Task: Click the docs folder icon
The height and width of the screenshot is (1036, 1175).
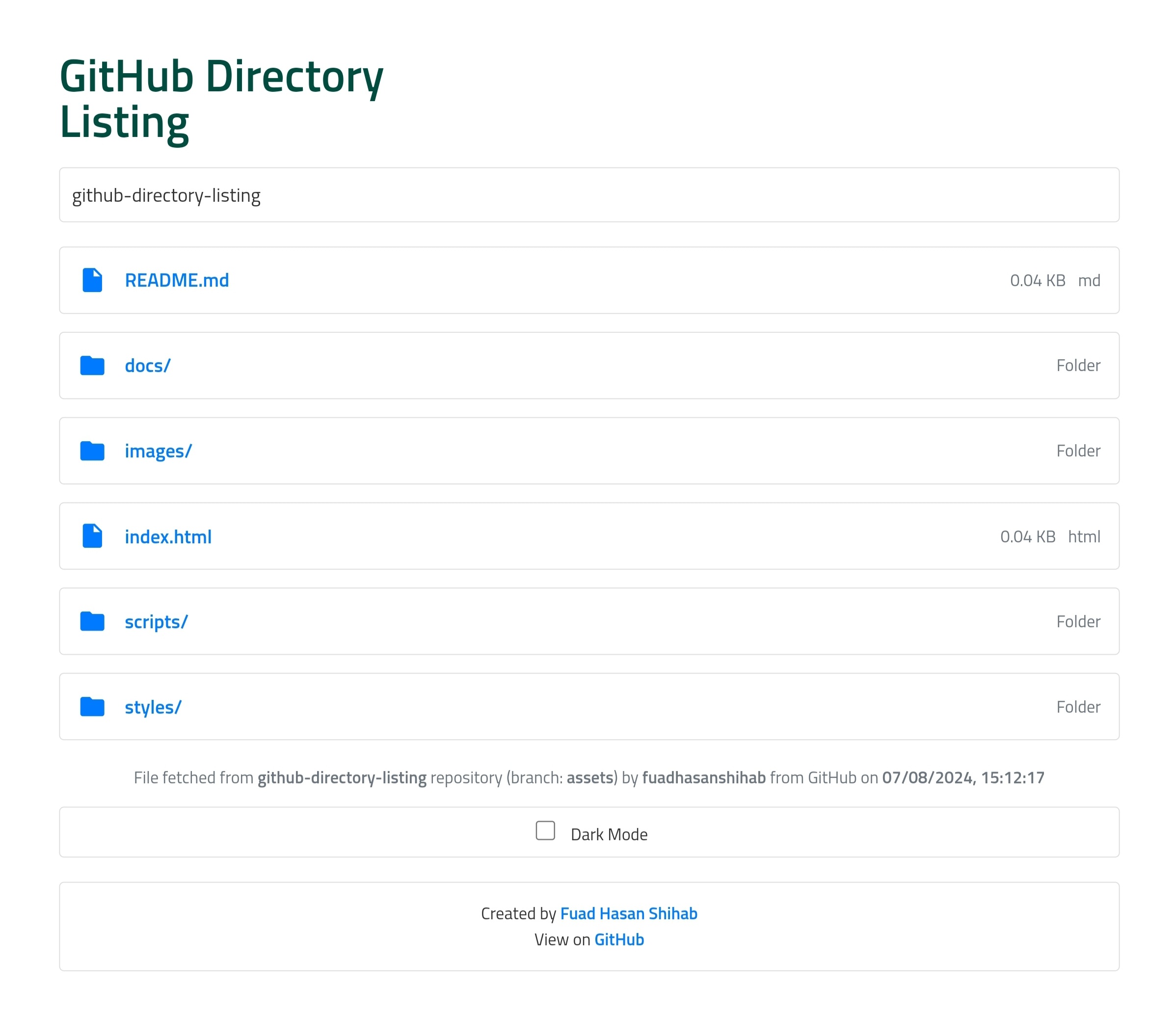Action: [x=92, y=366]
